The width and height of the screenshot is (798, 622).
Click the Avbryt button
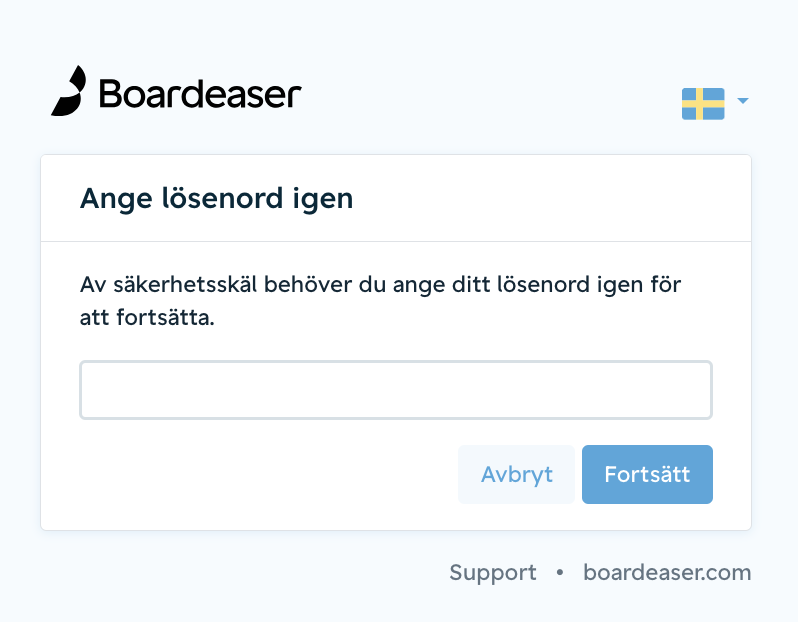pyautogui.click(x=516, y=474)
